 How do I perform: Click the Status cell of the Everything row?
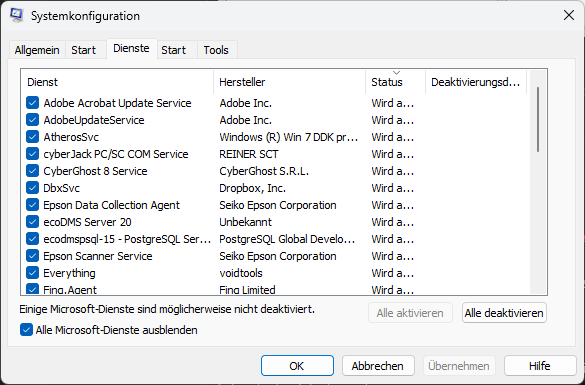point(392,273)
